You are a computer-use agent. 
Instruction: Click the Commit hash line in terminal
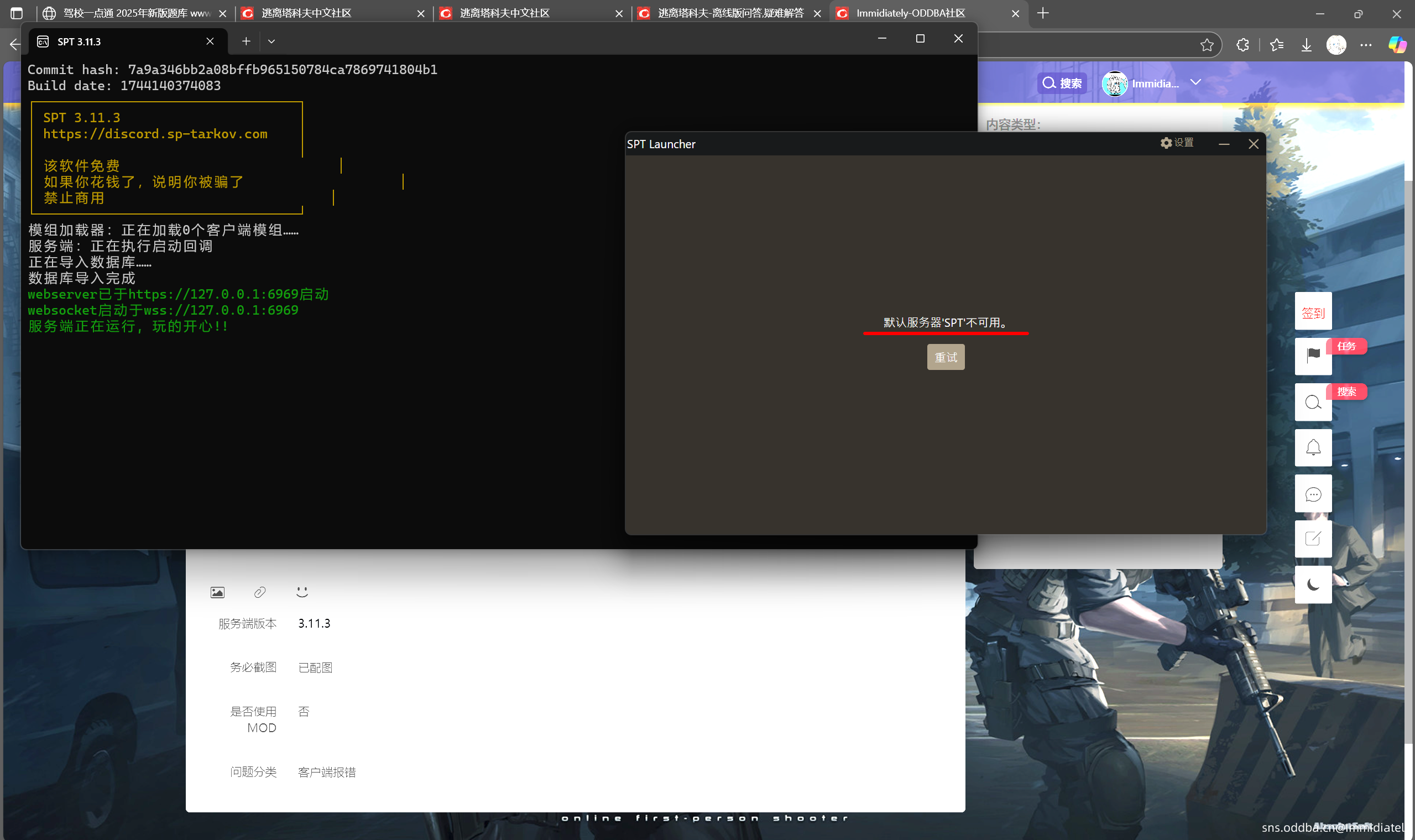pos(232,69)
